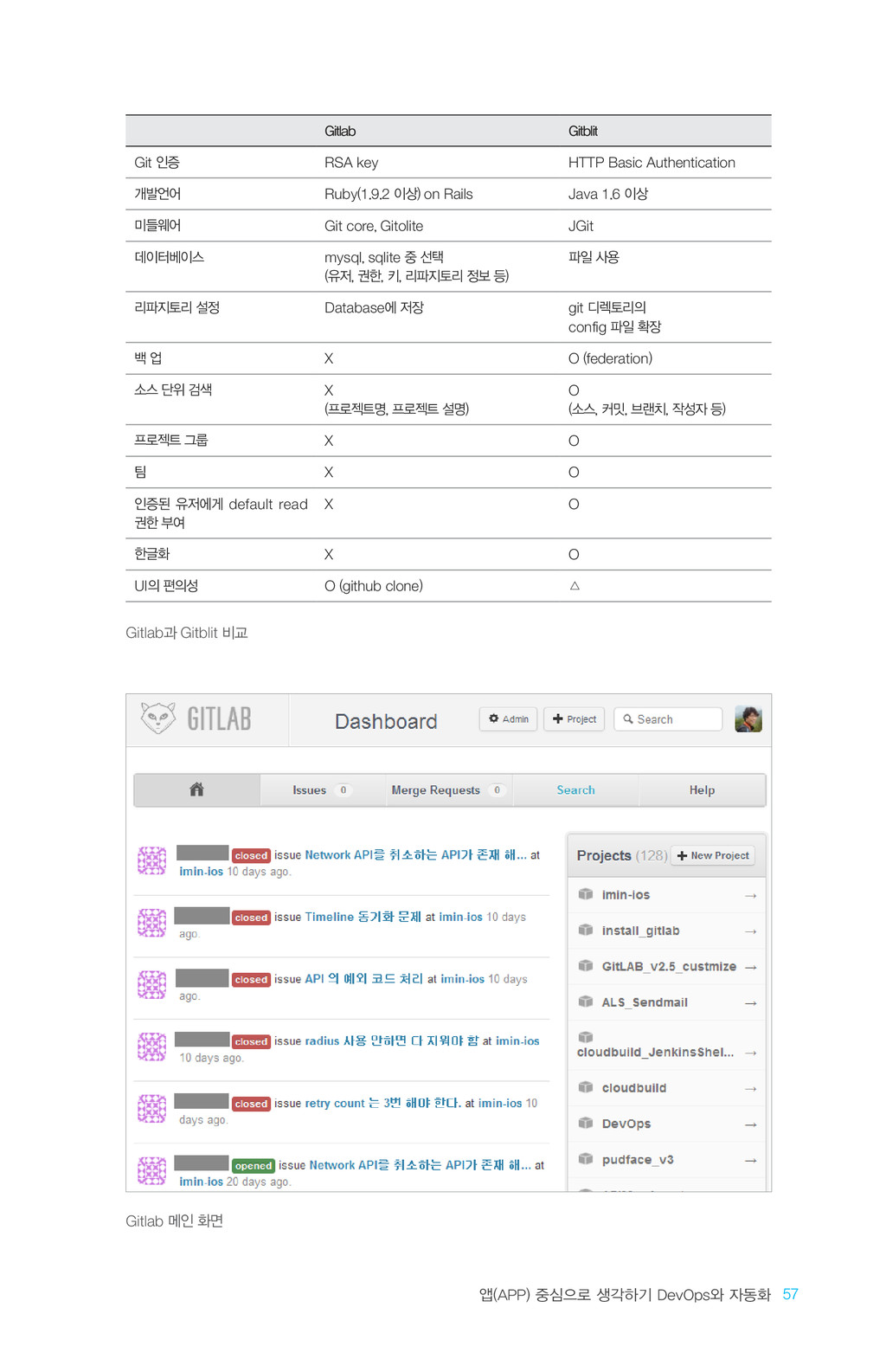Open issue API 의 예외 코드 처리
Image resolution: width=886 pixels, height=1372 pixels.
tap(363, 979)
